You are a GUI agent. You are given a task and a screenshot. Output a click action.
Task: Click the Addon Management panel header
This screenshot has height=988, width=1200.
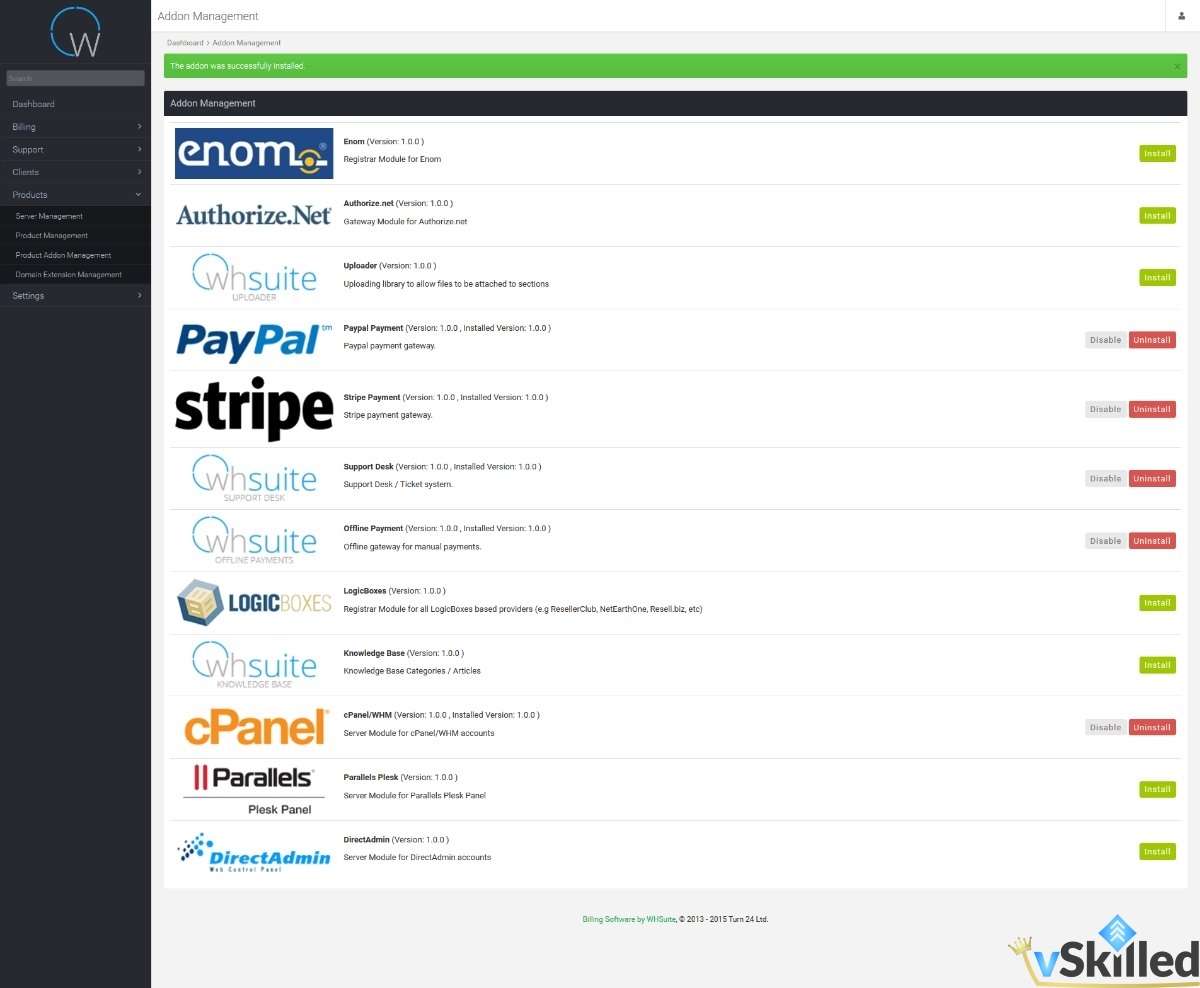[x=676, y=103]
